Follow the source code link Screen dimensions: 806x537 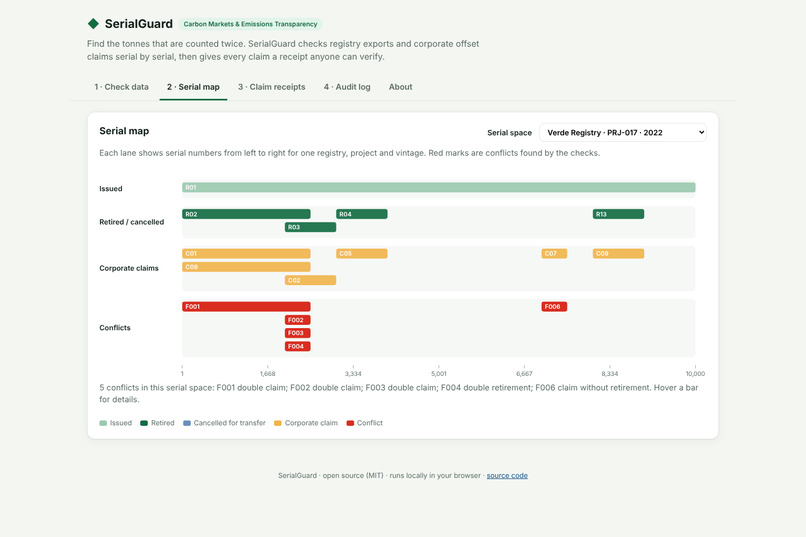507,475
